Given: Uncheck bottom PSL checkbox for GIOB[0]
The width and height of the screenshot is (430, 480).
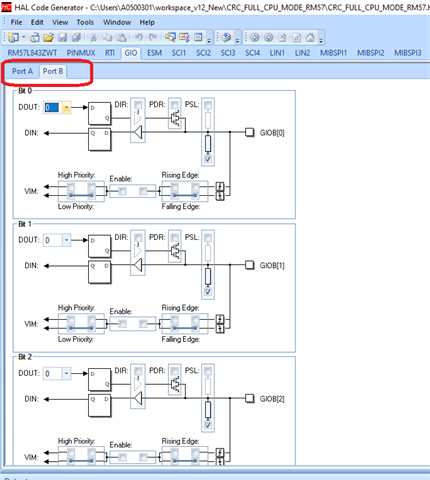Looking at the screenshot, I should click(208, 159).
